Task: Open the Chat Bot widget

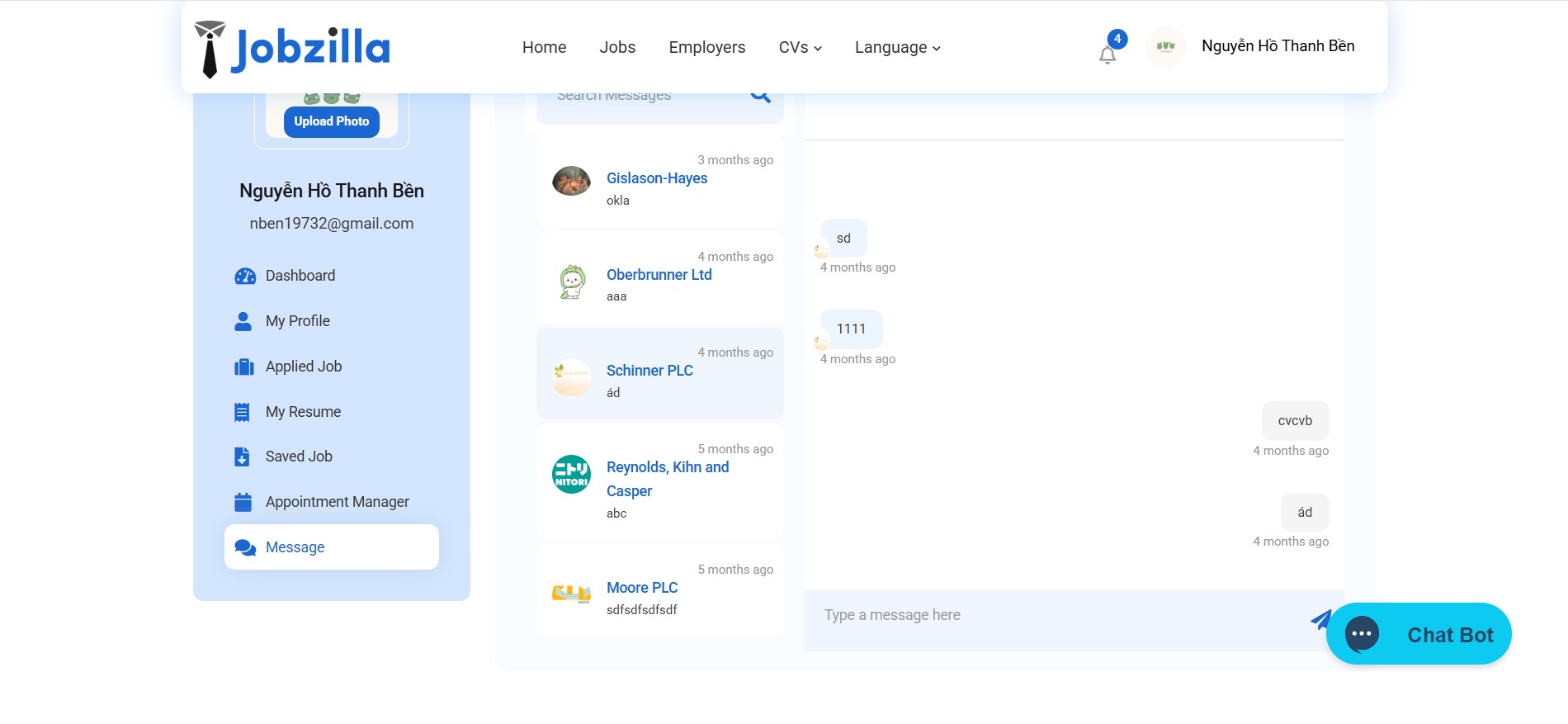Action: (1418, 634)
